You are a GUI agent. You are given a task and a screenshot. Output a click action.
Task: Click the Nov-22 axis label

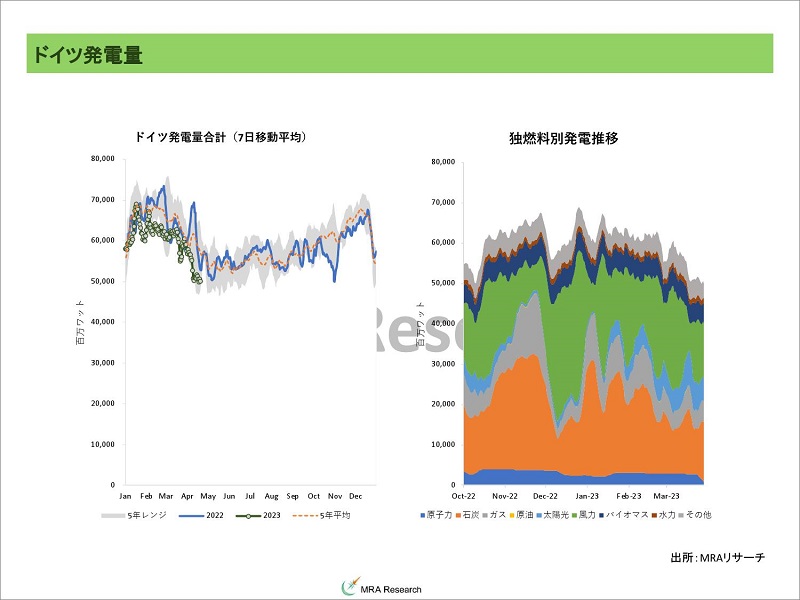click(505, 496)
